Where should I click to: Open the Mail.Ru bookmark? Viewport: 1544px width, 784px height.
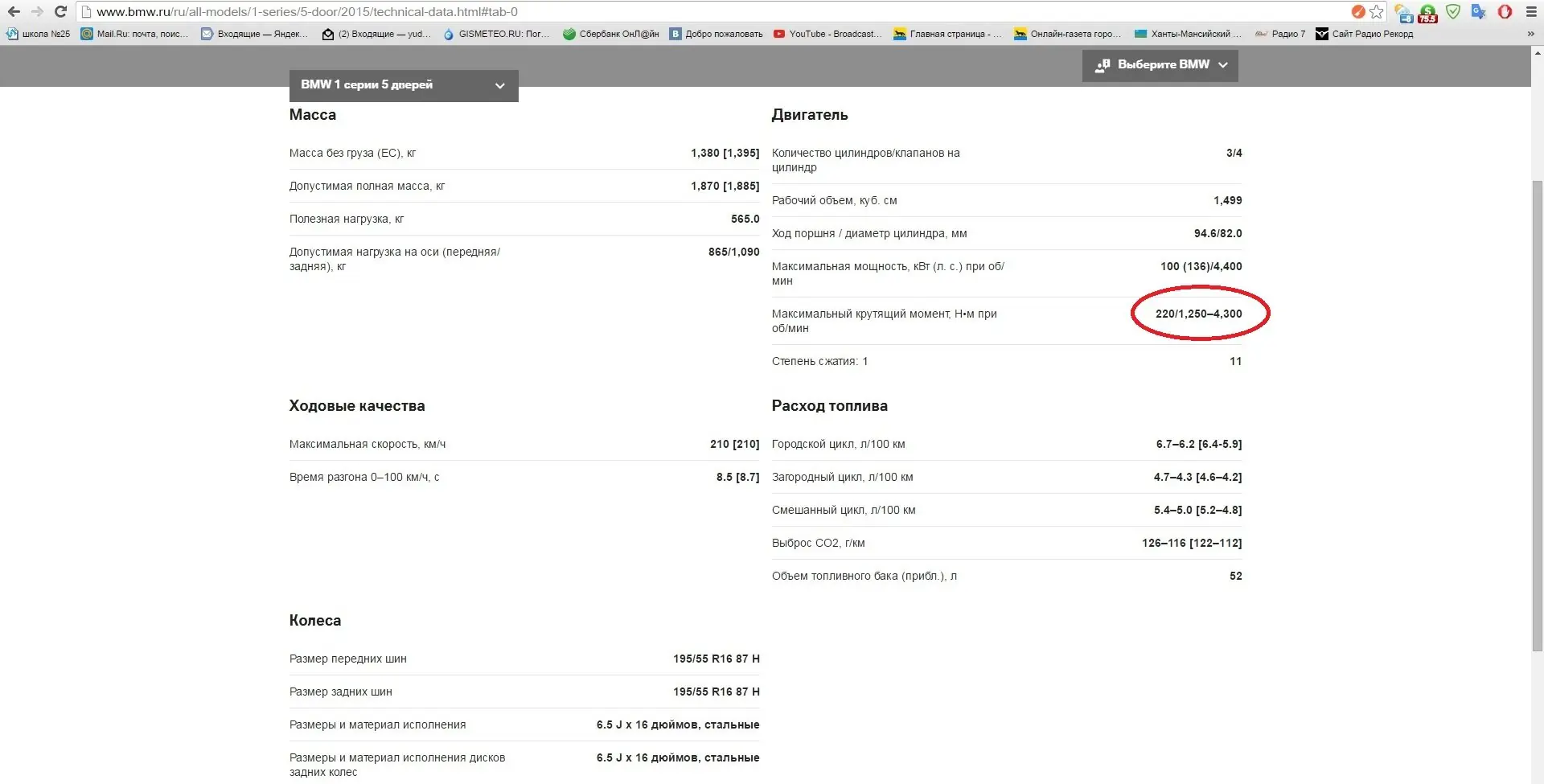134,34
